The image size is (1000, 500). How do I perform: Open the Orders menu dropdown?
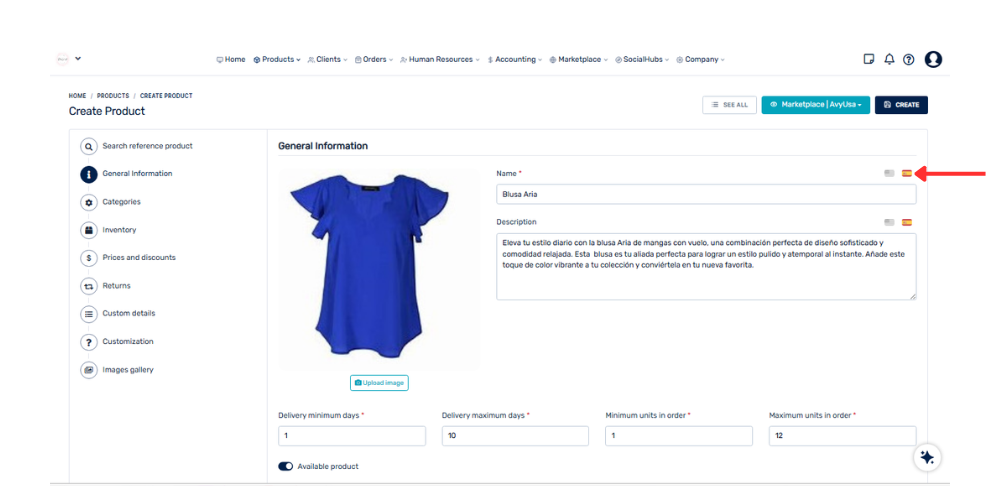(374, 59)
